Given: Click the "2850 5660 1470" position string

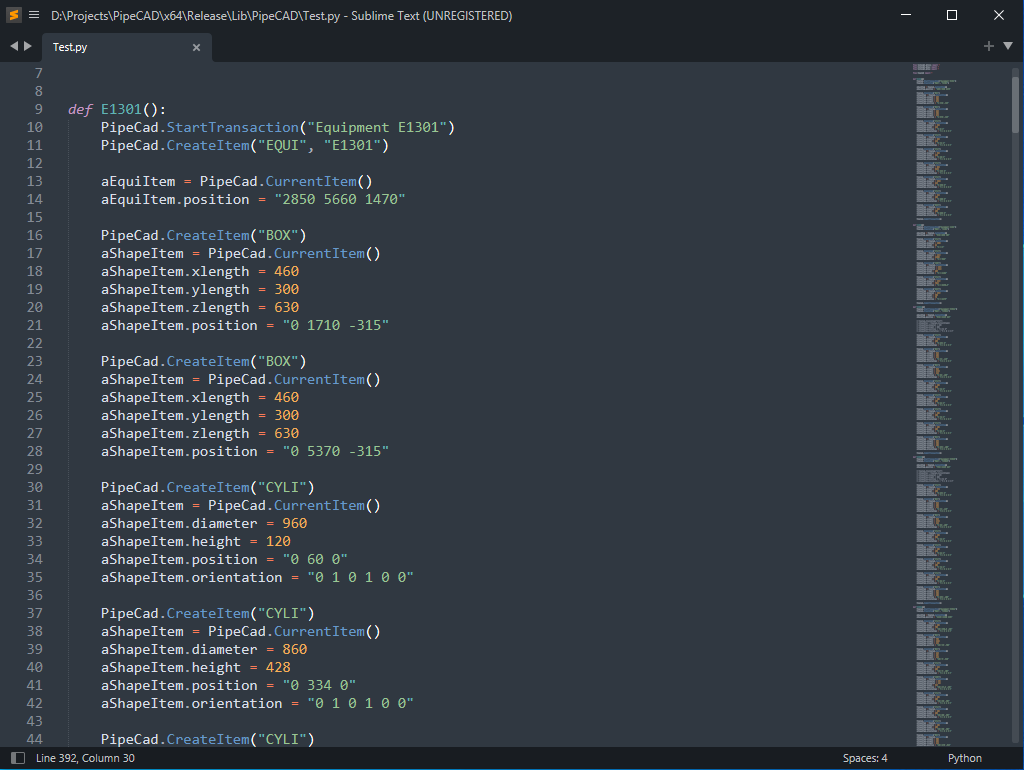Looking at the screenshot, I should 340,199.
